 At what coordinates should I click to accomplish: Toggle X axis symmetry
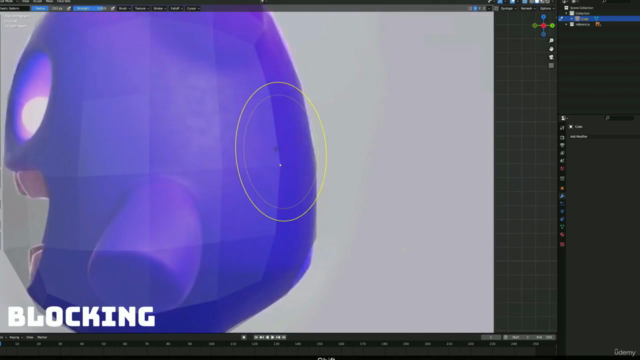(x=475, y=8)
